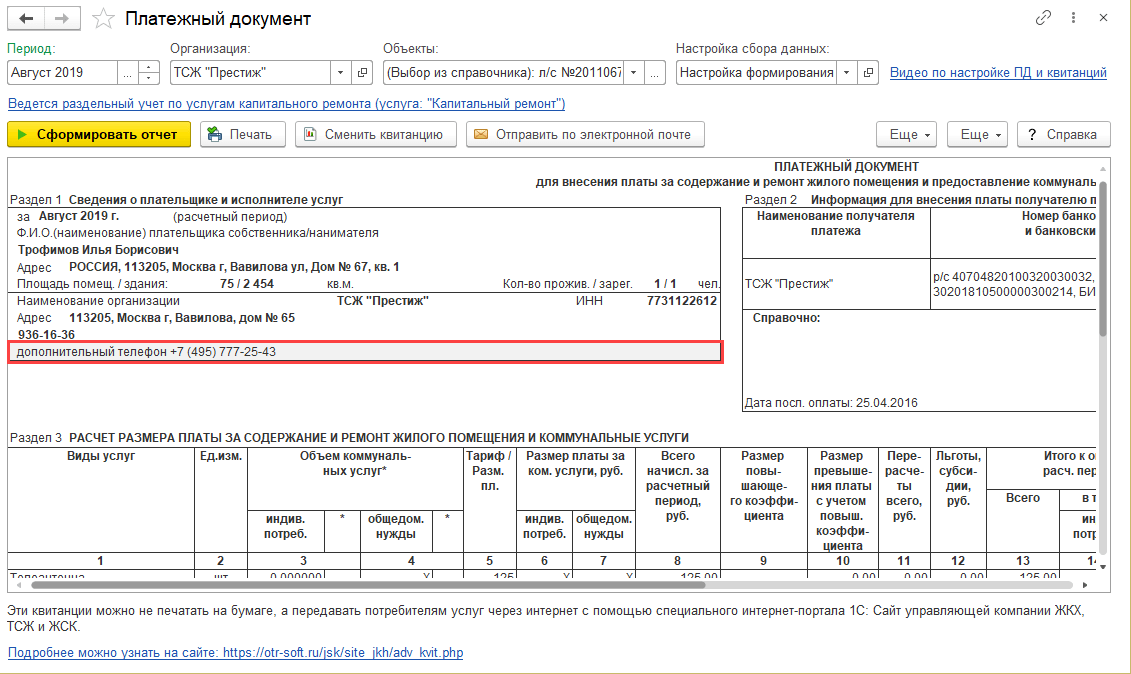Click the дополнительный телефон +7 (495) 777-25-43 line
The height and width of the screenshot is (674, 1131).
pos(365,352)
